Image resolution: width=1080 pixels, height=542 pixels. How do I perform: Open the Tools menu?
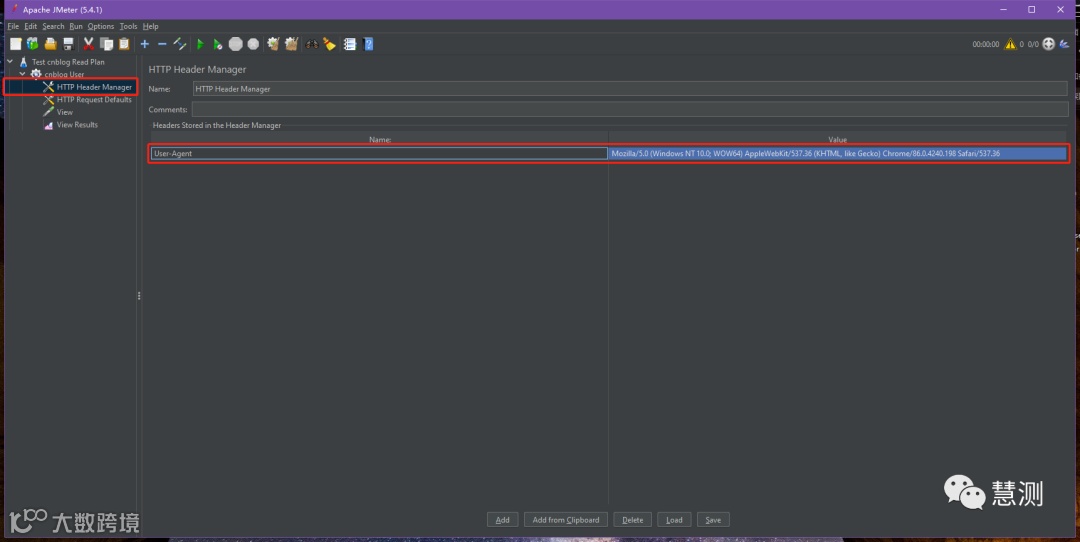[x=128, y=26]
